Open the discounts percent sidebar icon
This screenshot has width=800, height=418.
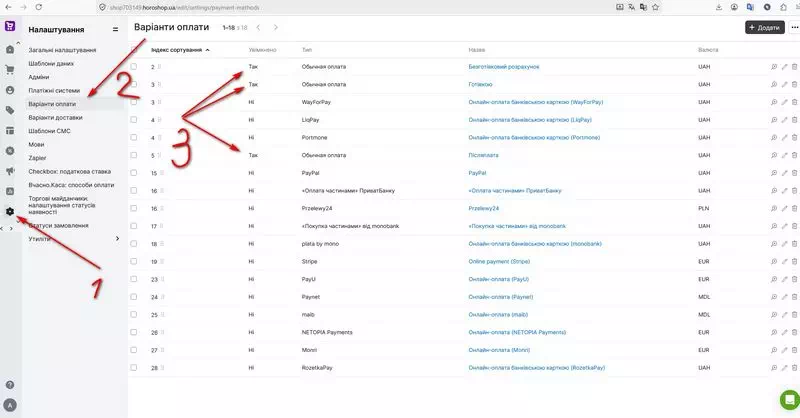tap(10, 151)
